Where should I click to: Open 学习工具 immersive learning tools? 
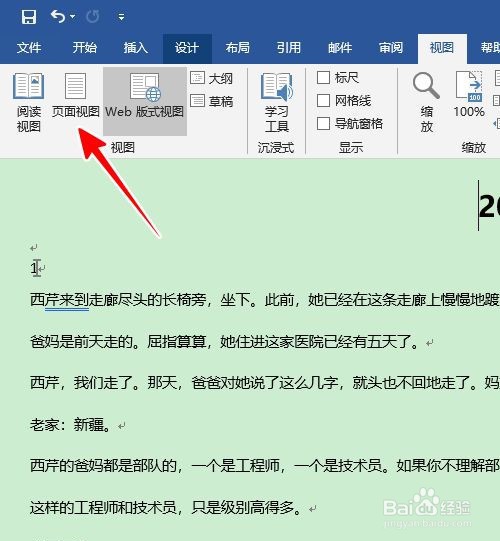277,102
